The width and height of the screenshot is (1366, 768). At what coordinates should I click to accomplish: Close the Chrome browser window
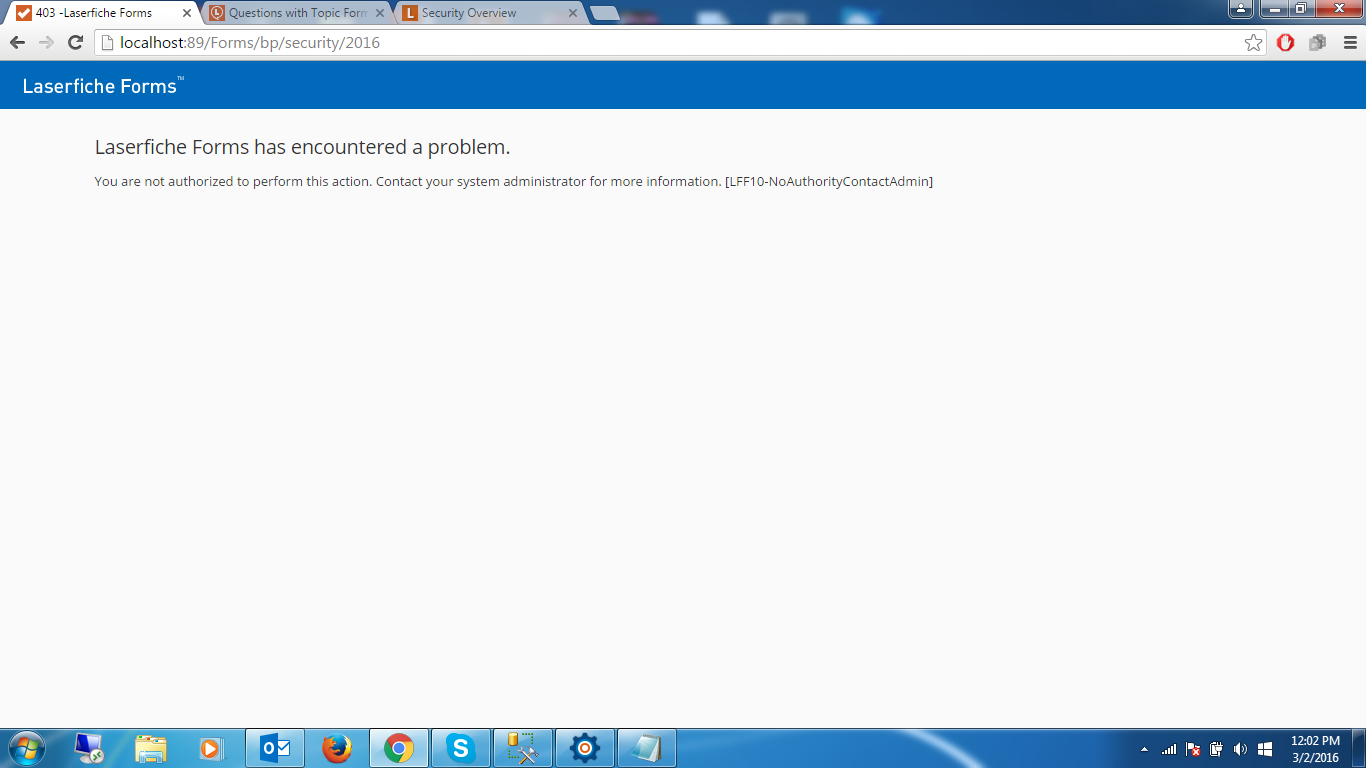(1338, 9)
